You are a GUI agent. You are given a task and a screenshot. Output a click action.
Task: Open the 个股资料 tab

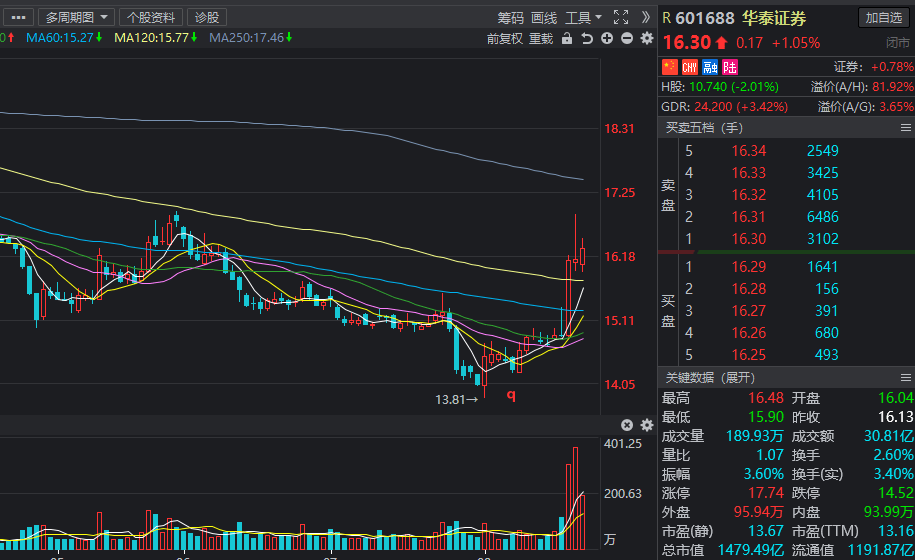click(151, 18)
